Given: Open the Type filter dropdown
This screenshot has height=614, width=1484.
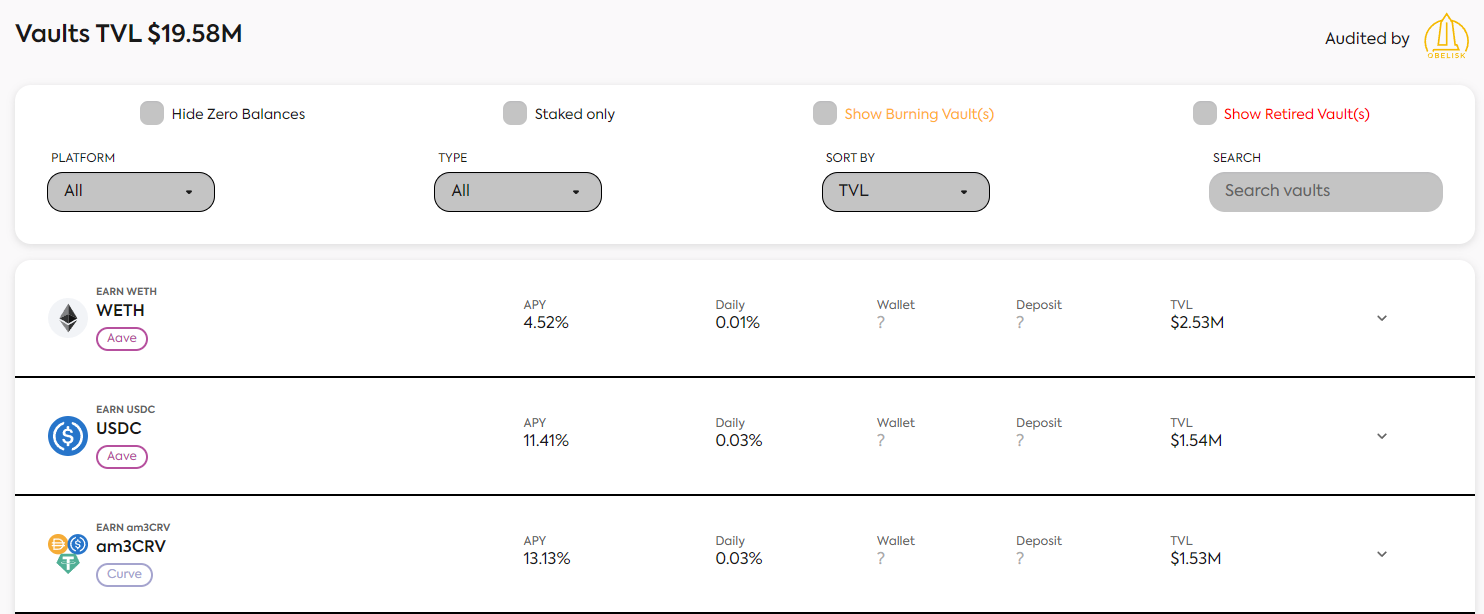Looking at the screenshot, I should (x=518, y=191).
